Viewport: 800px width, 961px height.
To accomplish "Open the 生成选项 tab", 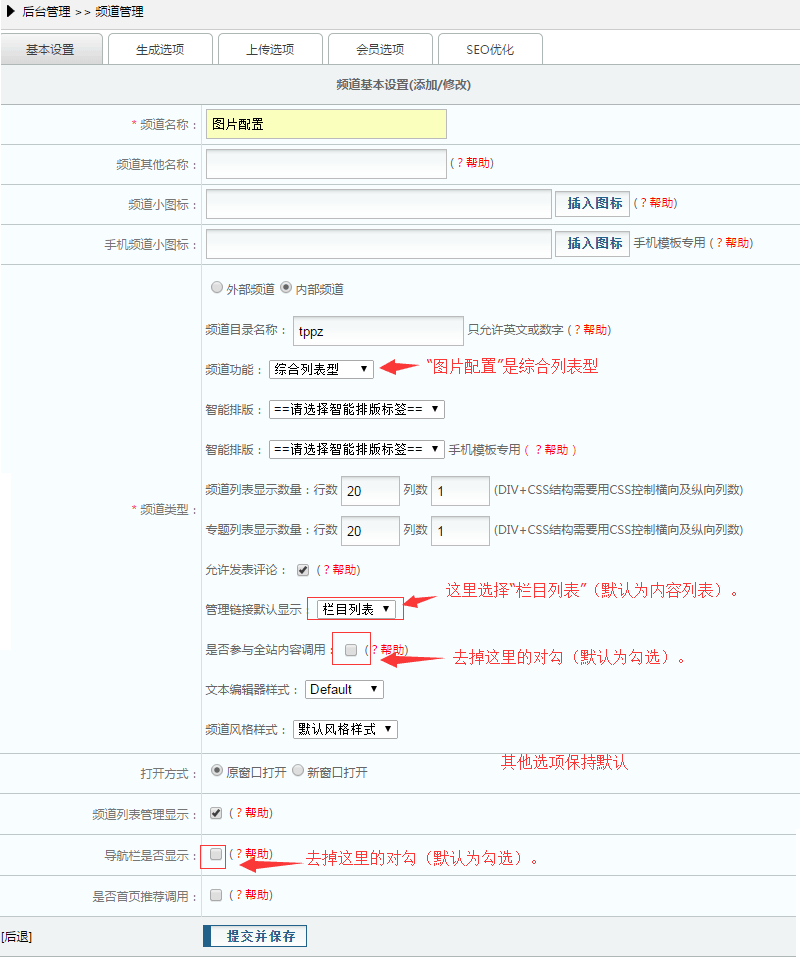I will [x=160, y=49].
